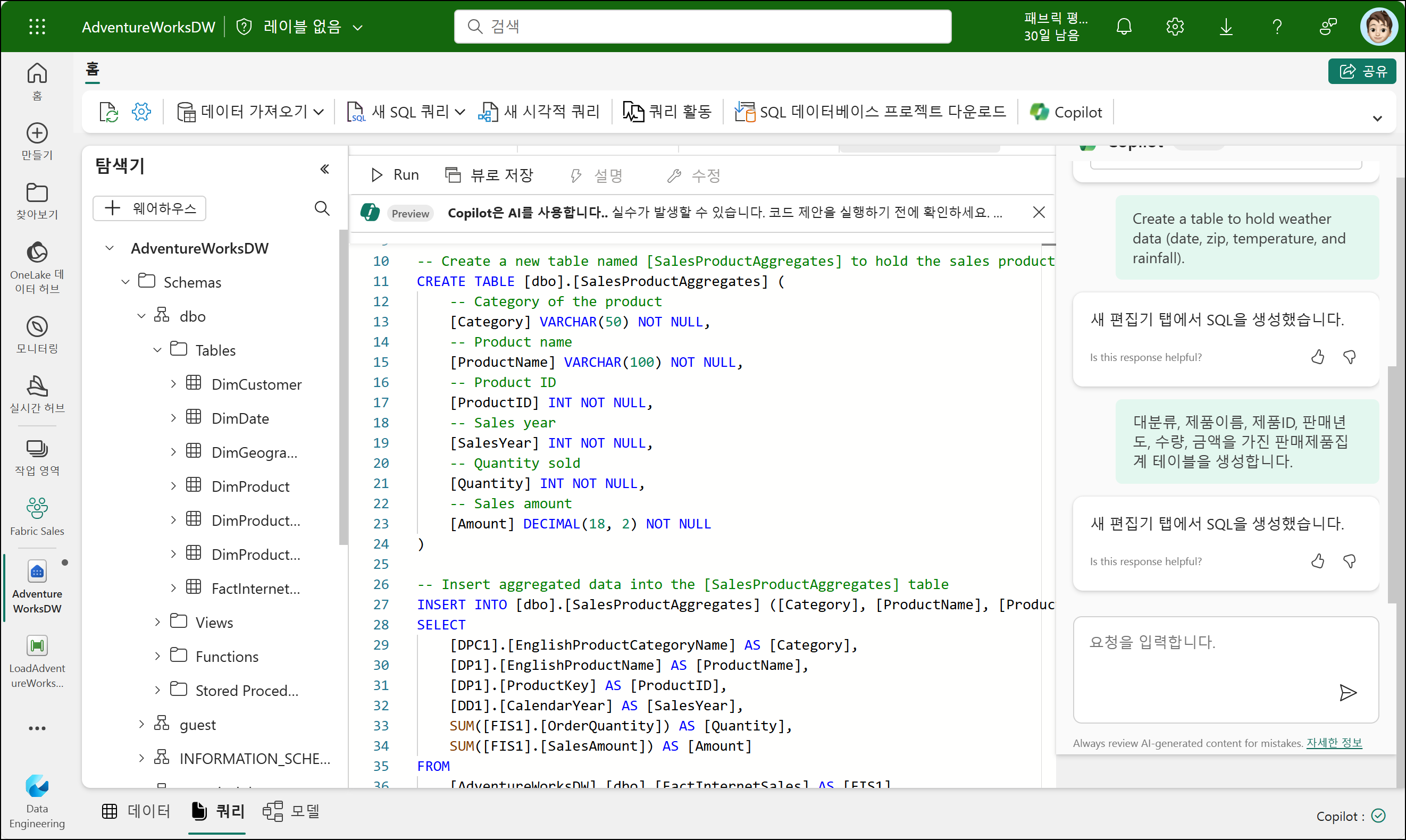
Task: Search in the explorer pane
Action: pos(322,208)
